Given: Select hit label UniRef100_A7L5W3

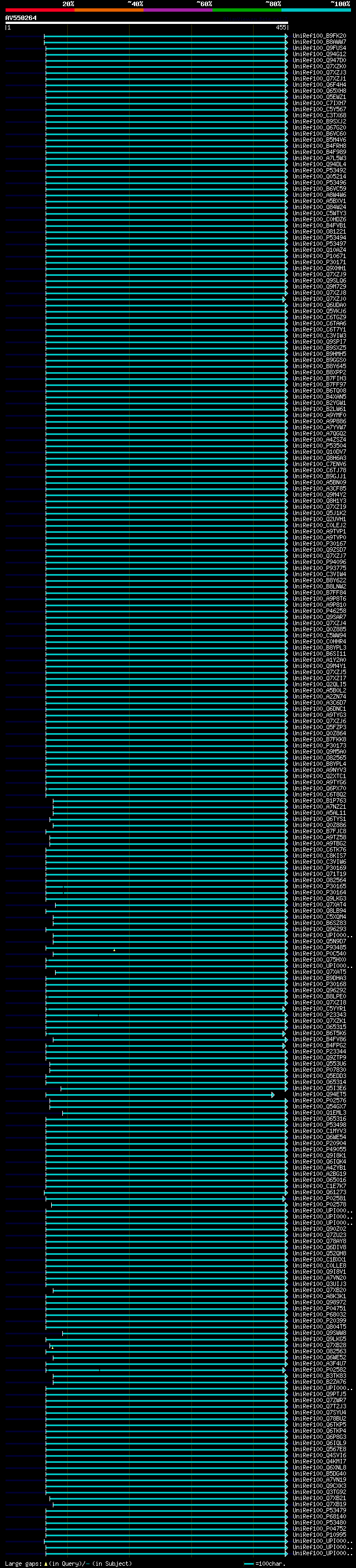Looking at the screenshot, I should click(x=319, y=159).
